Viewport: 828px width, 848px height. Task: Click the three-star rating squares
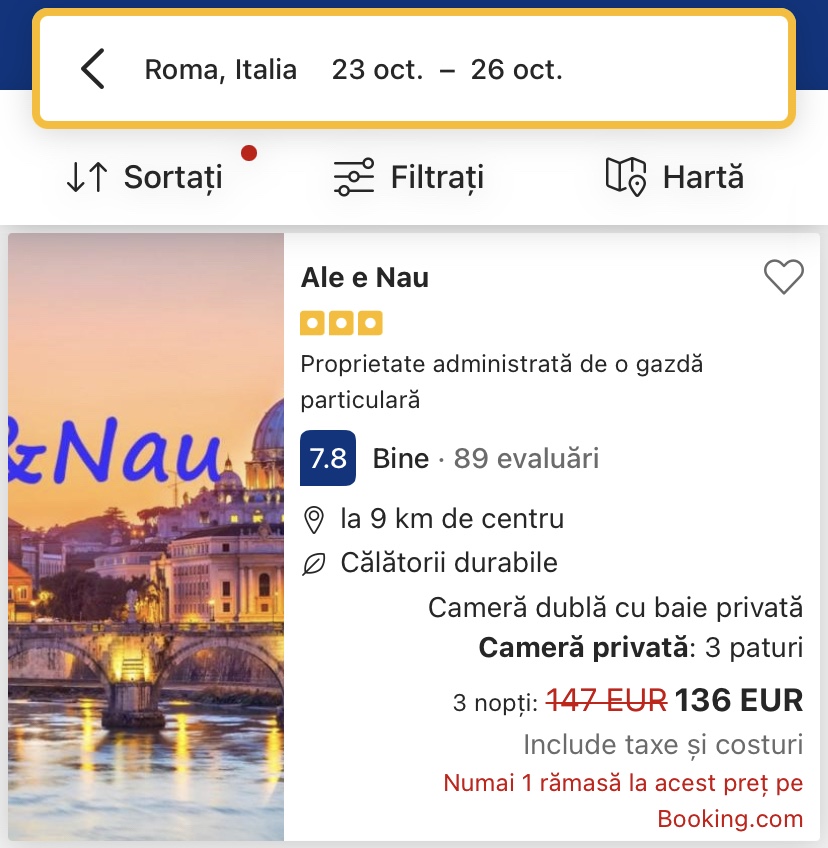click(x=341, y=324)
